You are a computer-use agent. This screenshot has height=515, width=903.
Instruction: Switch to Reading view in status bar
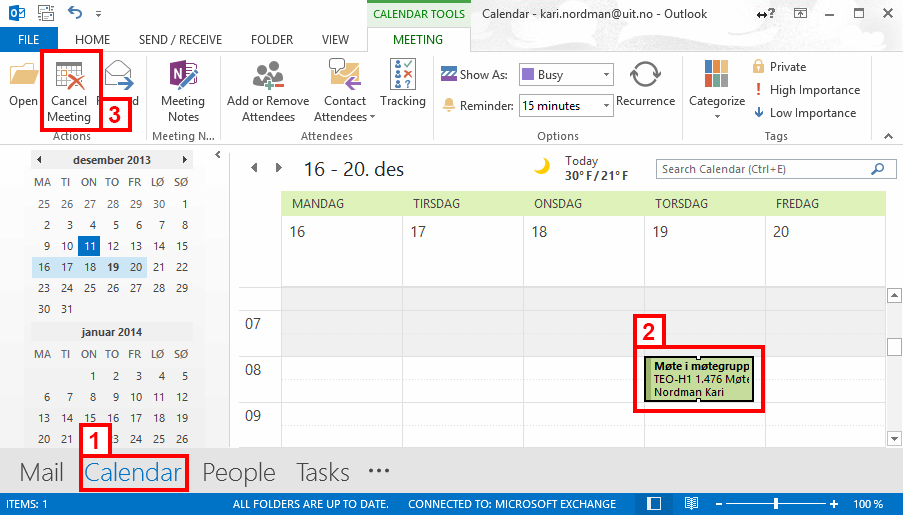[691, 504]
